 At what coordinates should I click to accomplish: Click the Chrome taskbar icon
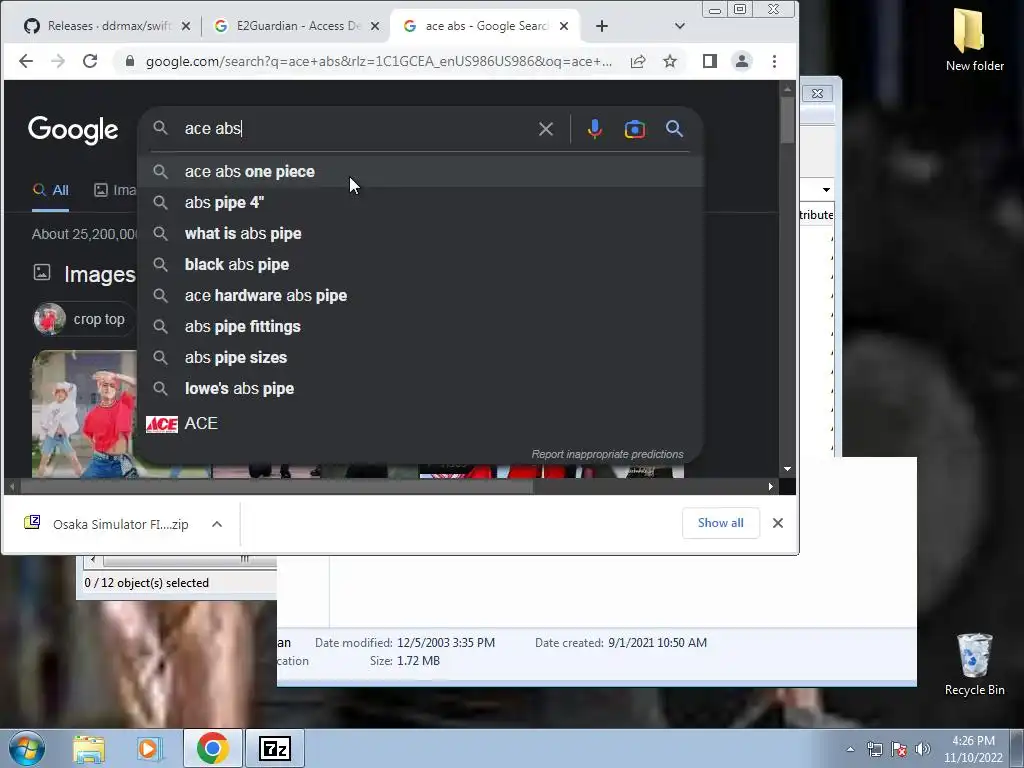(212, 748)
